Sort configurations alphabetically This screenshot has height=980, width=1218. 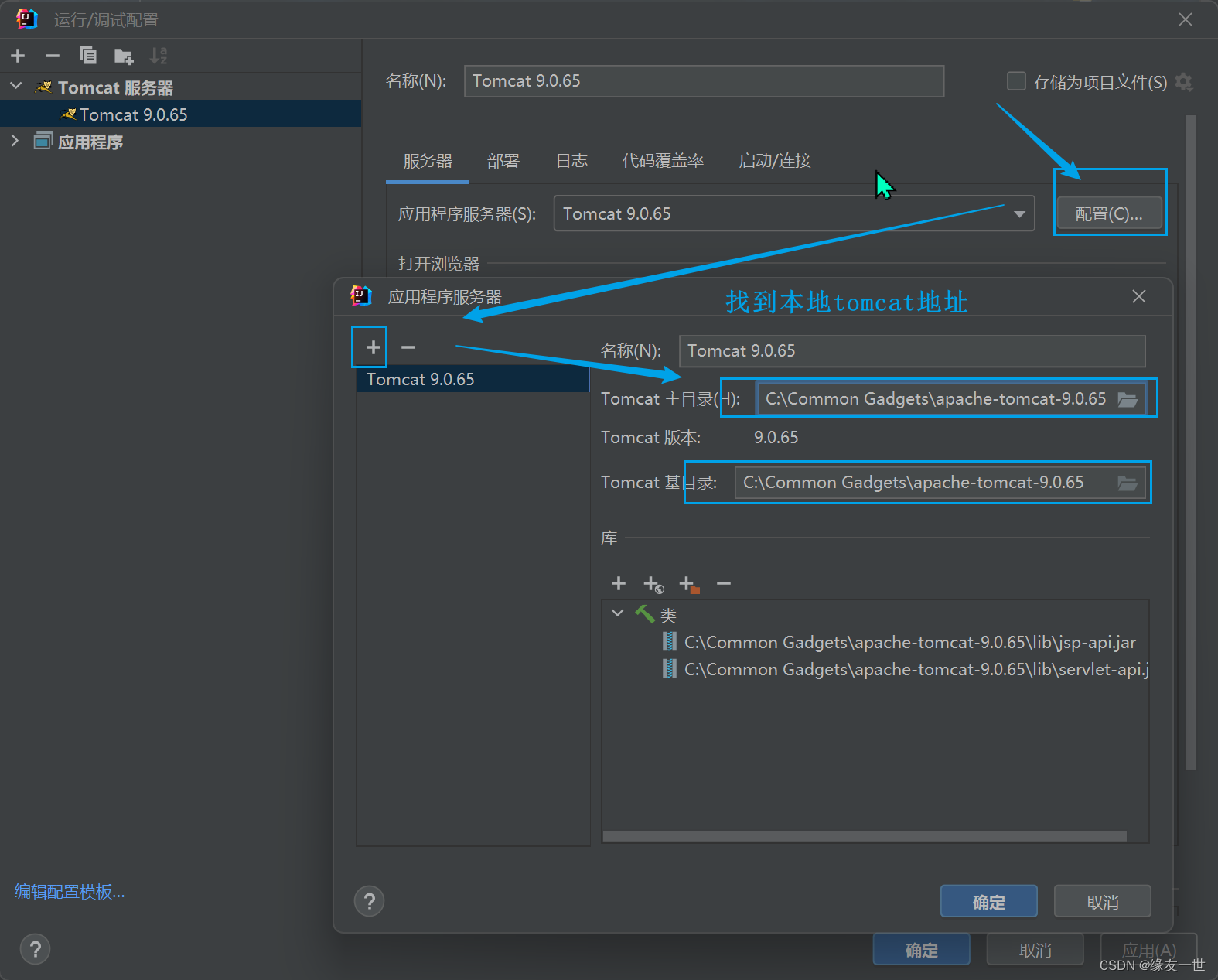click(159, 56)
